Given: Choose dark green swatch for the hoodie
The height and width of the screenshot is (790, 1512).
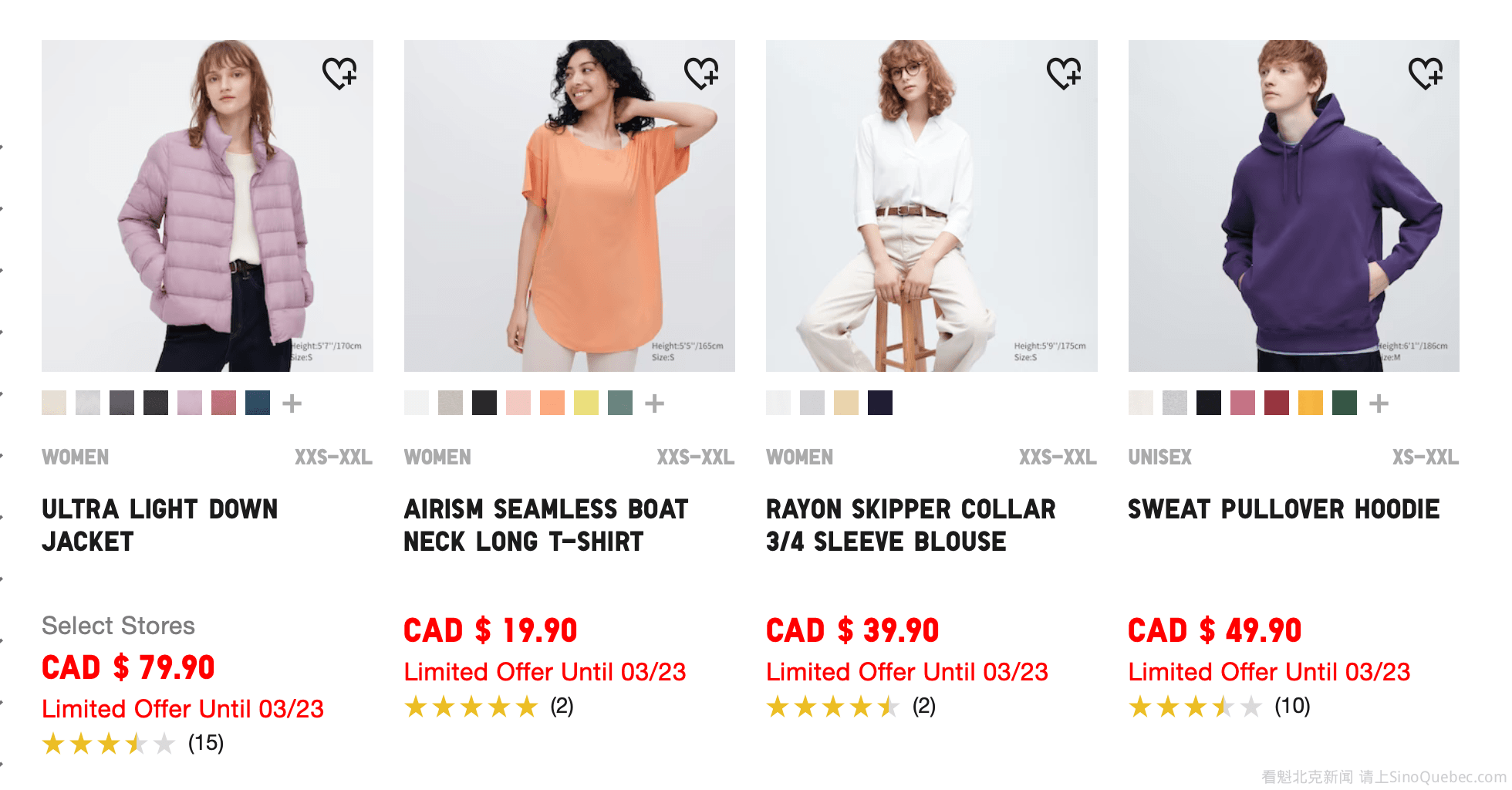Looking at the screenshot, I should [1345, 403].
